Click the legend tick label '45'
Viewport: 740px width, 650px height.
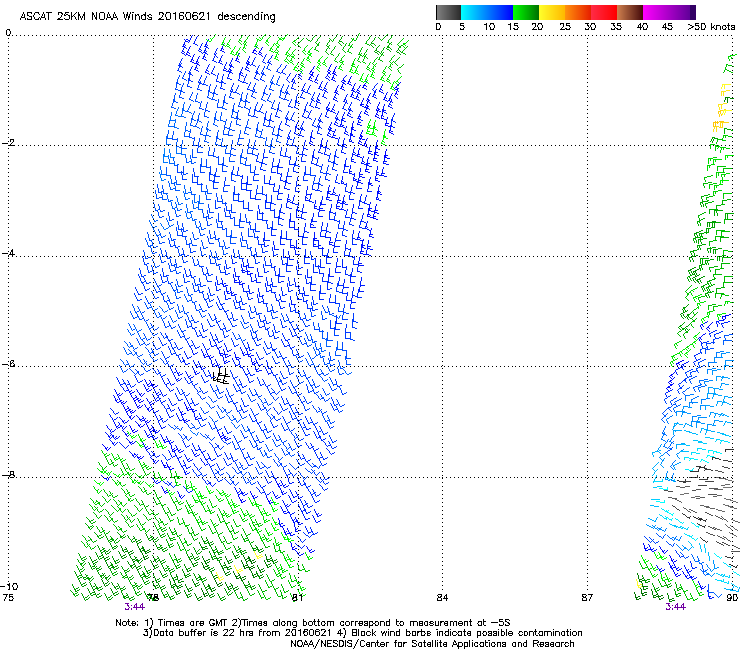667,27
